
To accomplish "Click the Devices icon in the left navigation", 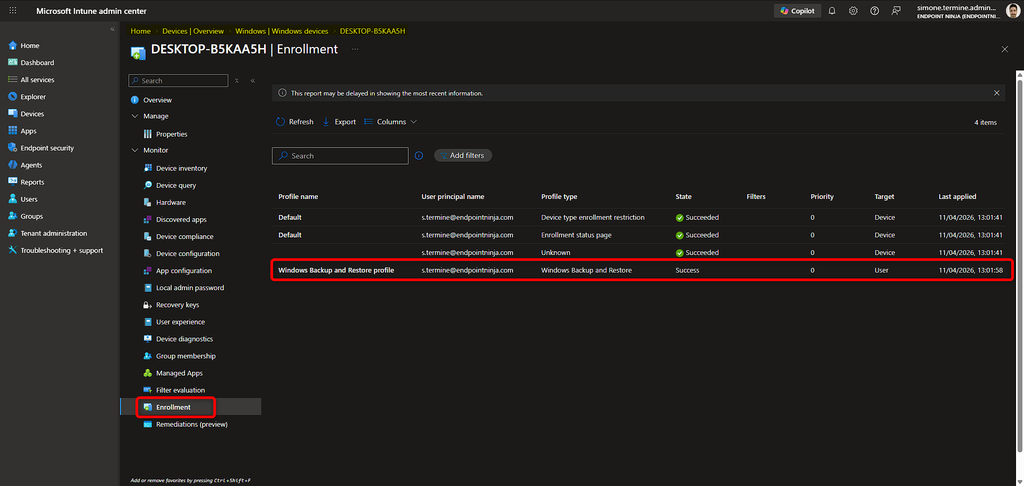I will click(x=12, y=114).
